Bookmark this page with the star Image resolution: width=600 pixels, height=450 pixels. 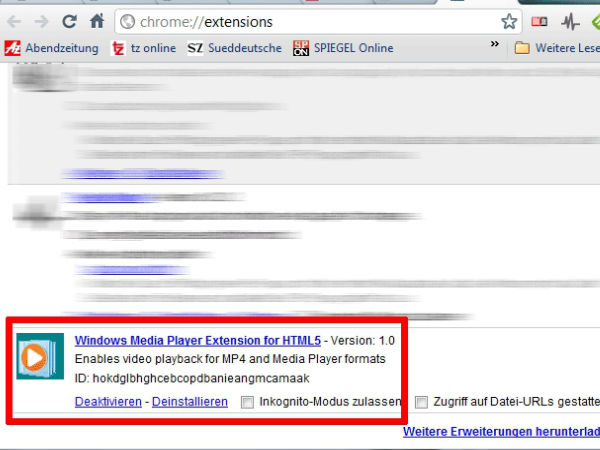(509, 21)
